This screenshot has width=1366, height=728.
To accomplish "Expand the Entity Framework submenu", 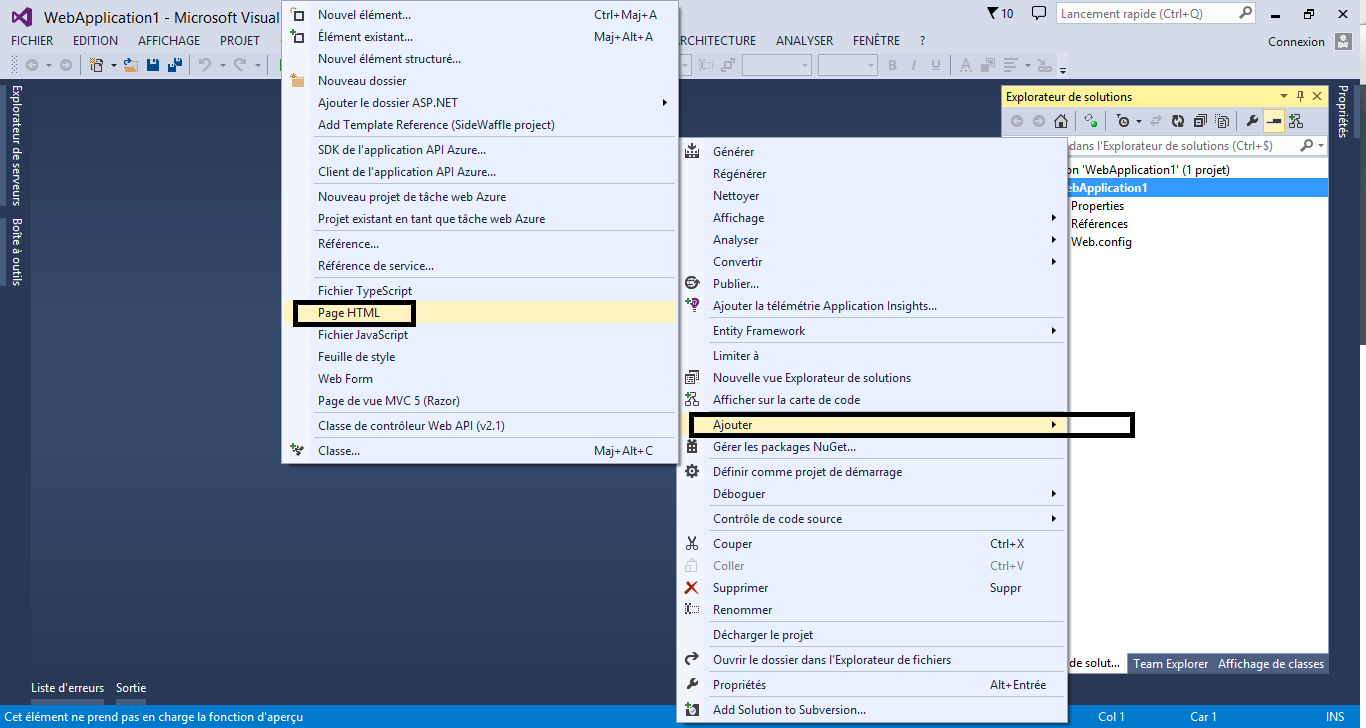I will (x=872, y=331).
